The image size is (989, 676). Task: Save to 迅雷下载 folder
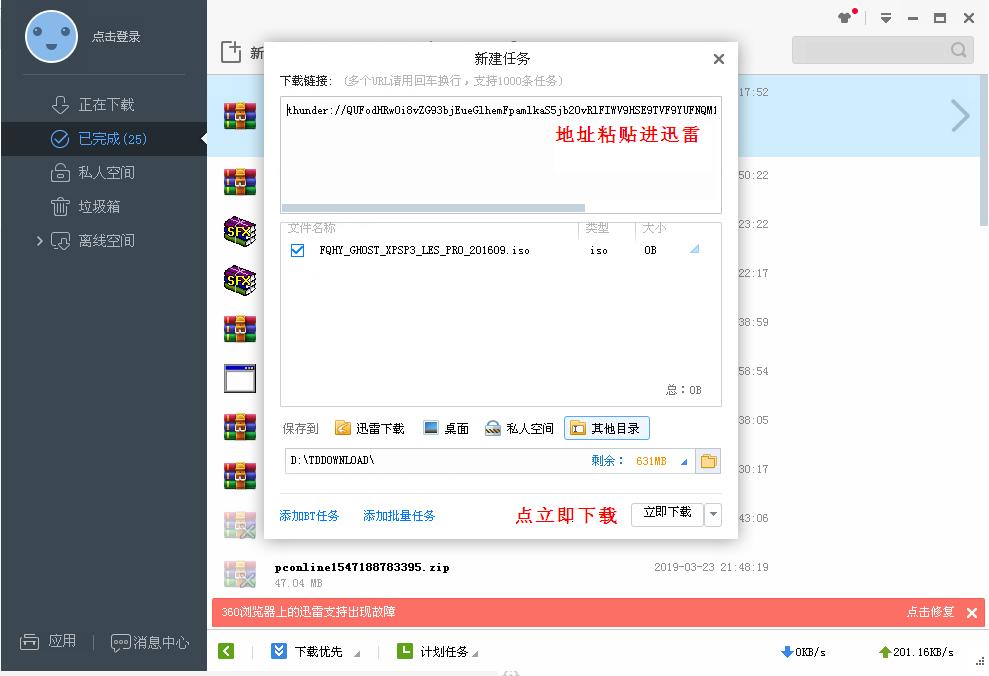tap(370, 429)
